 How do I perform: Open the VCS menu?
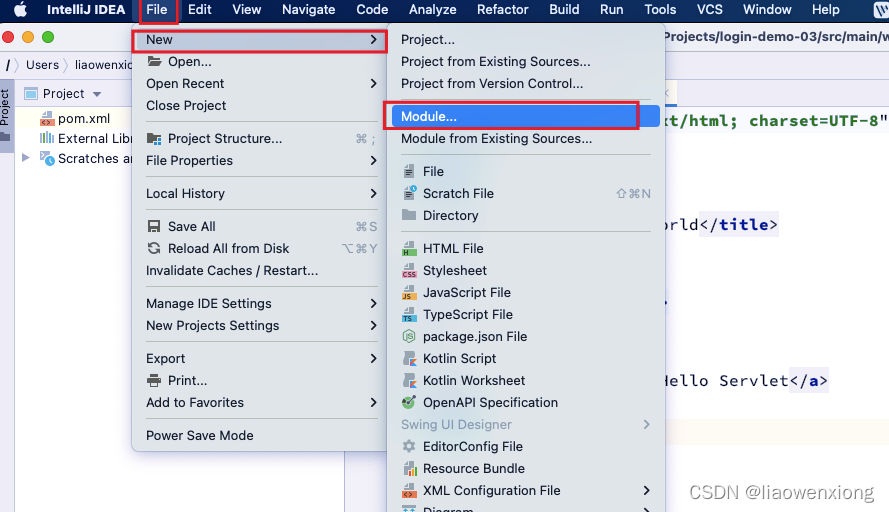pyautogui.click(x=709, y=10)
